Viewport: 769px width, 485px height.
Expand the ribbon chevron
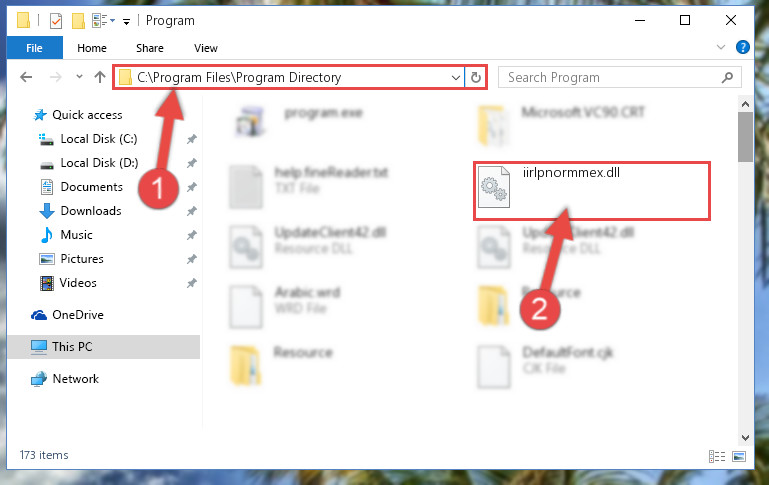(720, 47)
